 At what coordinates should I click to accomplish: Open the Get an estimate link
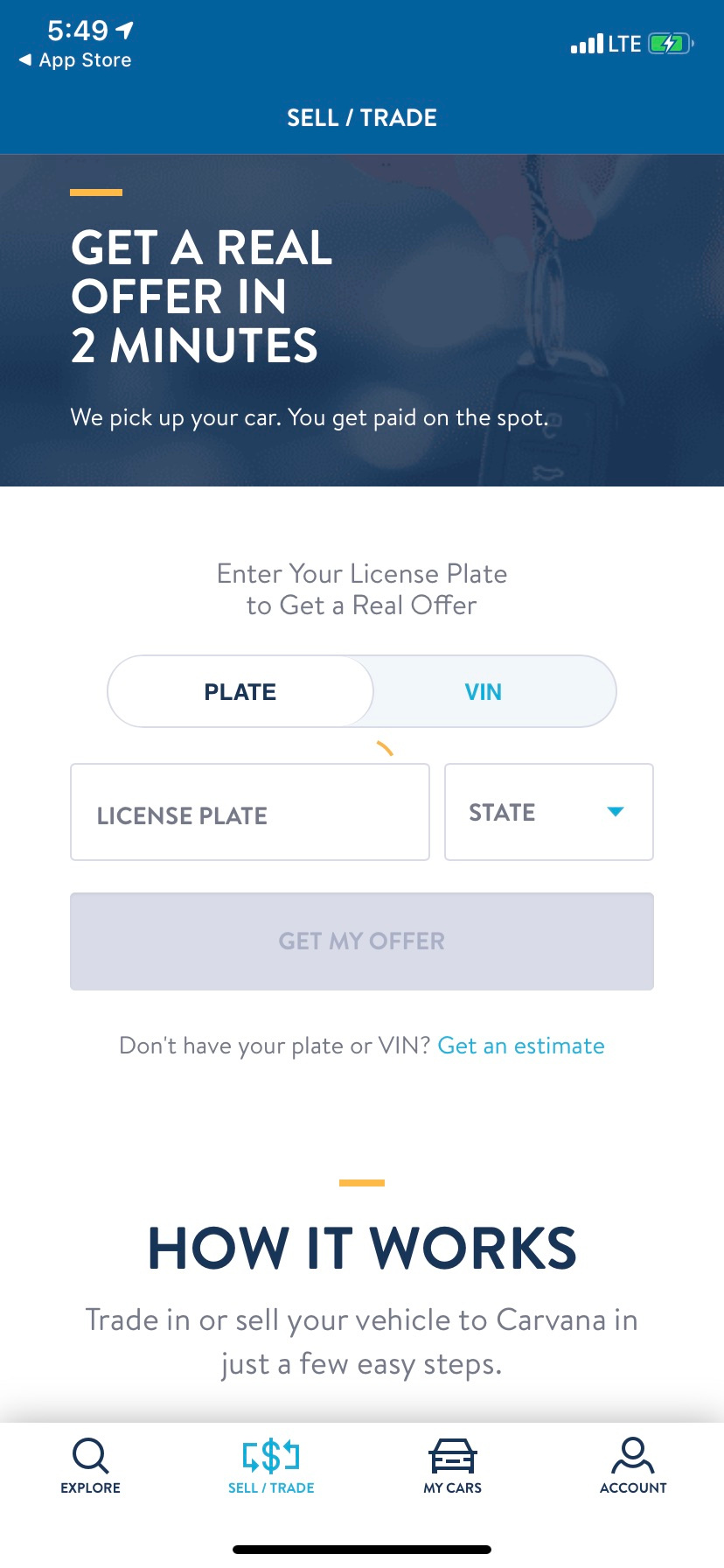521,1046
